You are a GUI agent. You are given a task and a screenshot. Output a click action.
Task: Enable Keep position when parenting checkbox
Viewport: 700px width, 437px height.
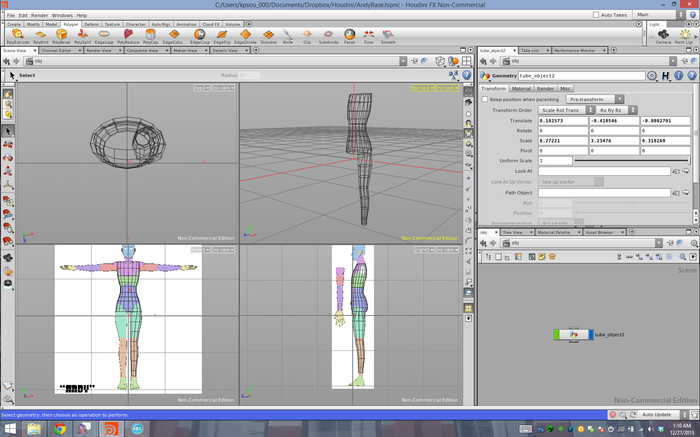tap(485, 99)
